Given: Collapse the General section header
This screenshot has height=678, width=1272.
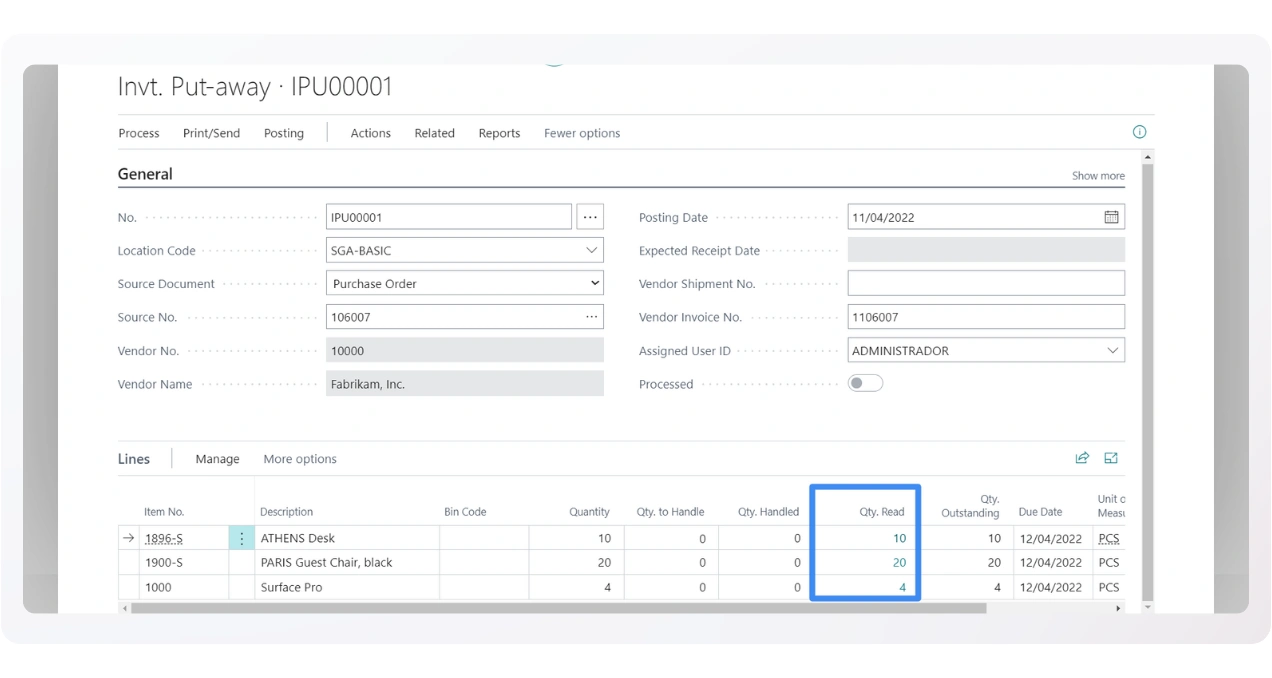Looking at the screenshot, I should tap(145, 174).
